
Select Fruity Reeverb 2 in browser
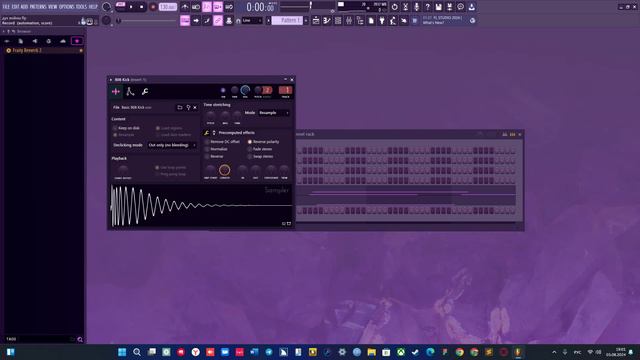(44, 51)
